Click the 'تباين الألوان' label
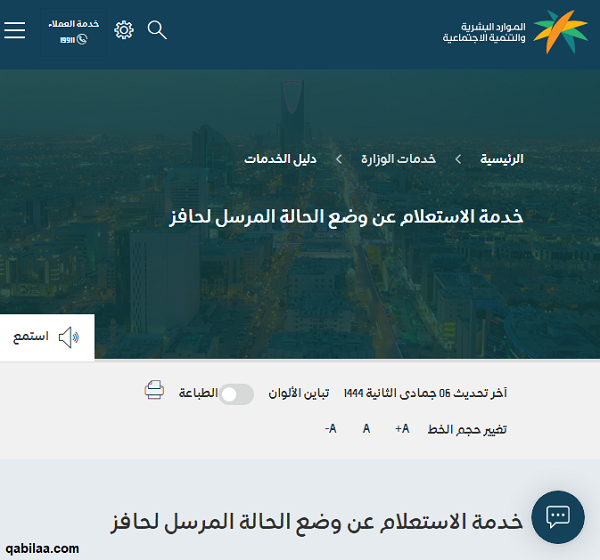The width and height of the screenshot is (600, 560). [x=298, y=393]
